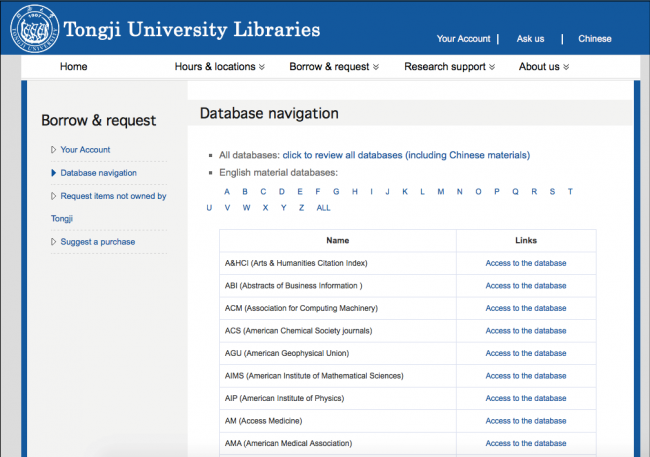Filter databases by letter M
Image resolution: width=650 pixels, height=457 pixels.
click(441, 192)
